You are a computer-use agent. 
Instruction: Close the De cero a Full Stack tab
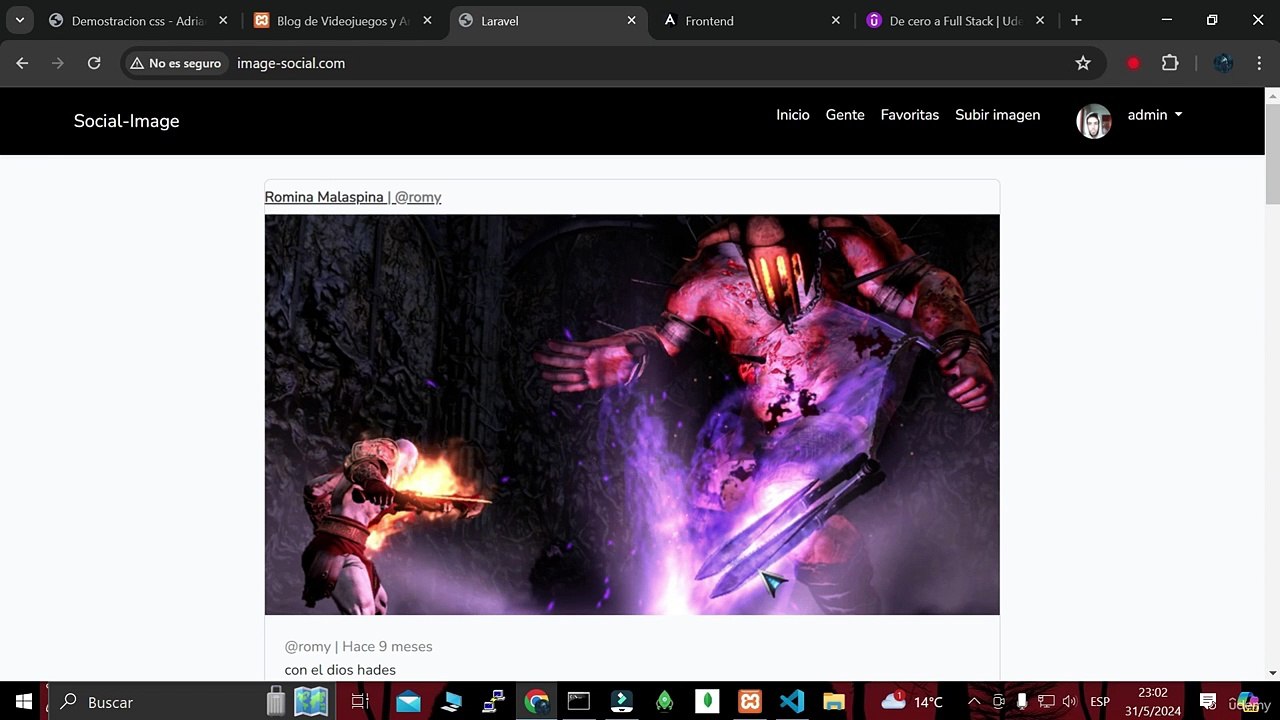pyautogui.click(x=1039, y=20)
